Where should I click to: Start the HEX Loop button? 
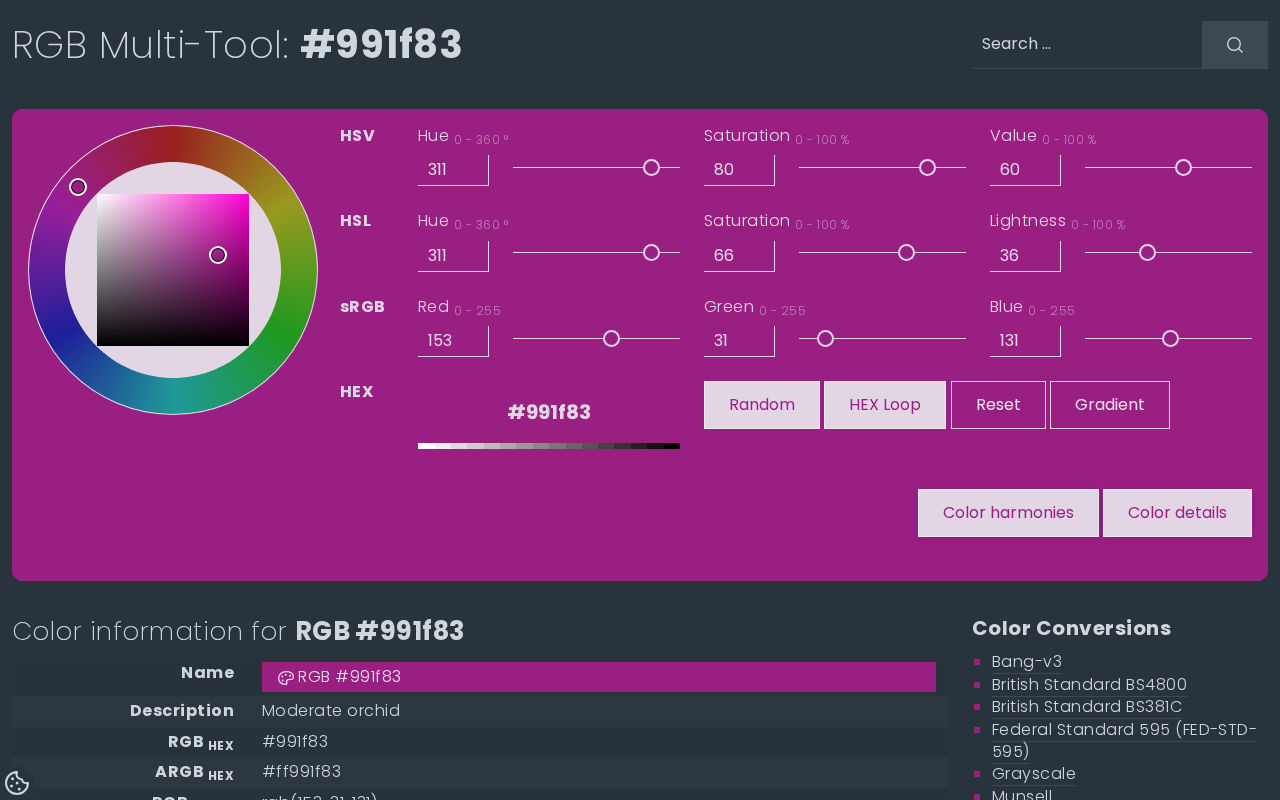coord(884,405)
